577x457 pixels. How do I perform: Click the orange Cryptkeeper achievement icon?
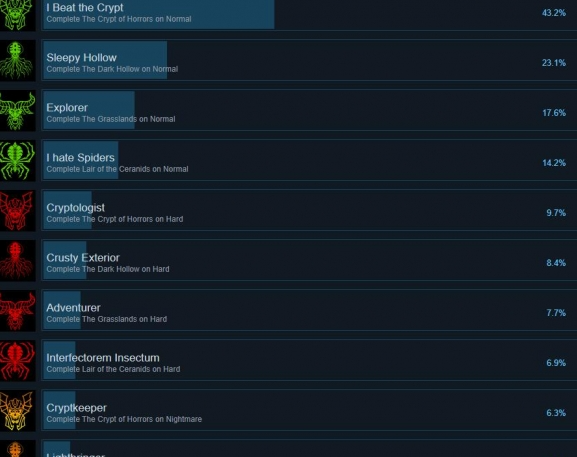17,411
